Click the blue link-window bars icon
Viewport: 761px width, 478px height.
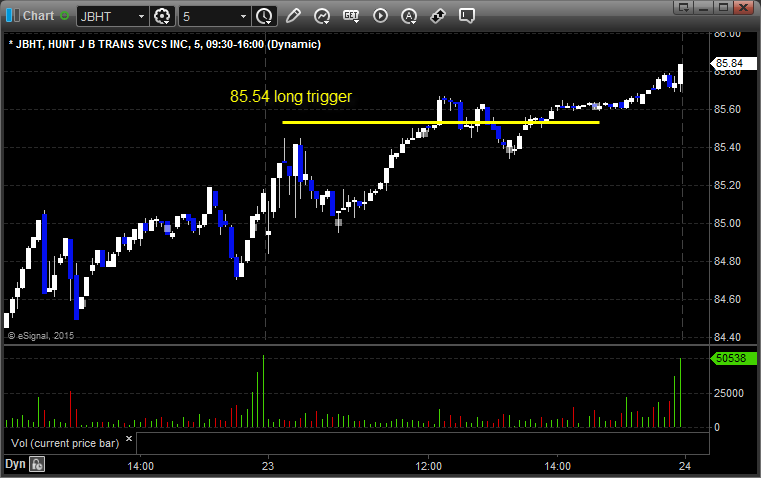(x=13, y=16)
